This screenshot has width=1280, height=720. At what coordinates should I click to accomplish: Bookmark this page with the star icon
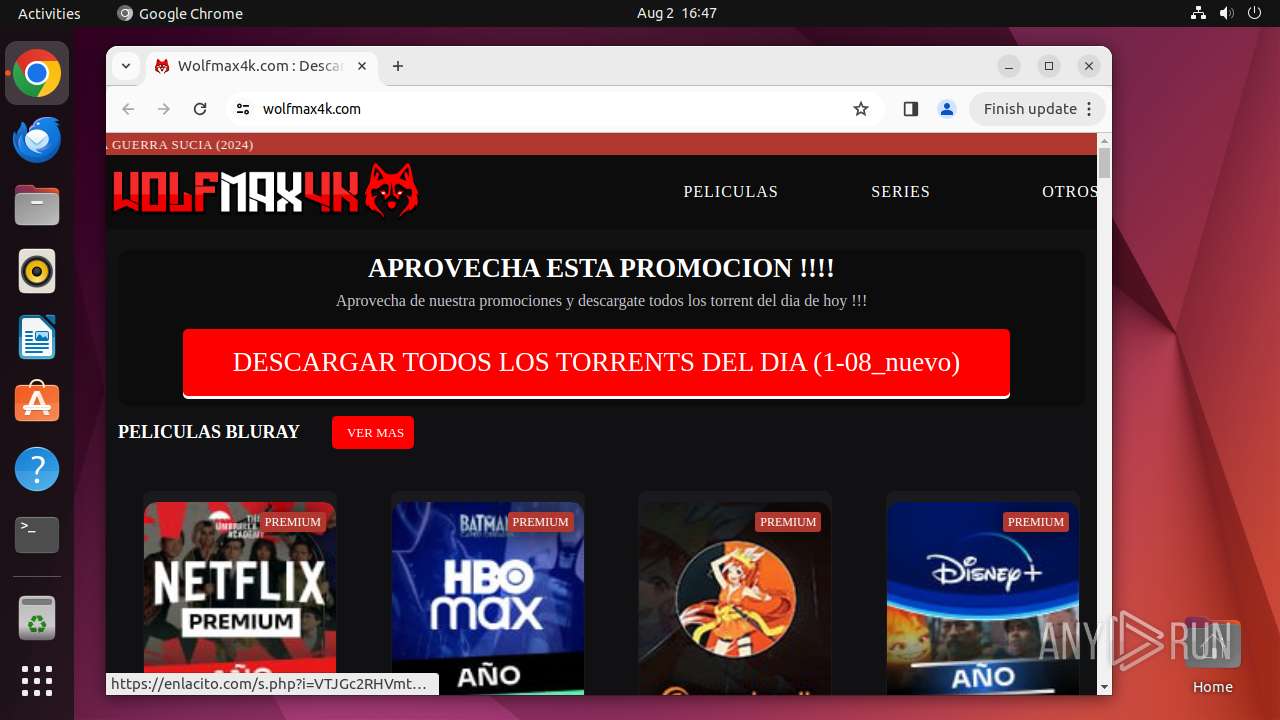[x=861, y=109]
